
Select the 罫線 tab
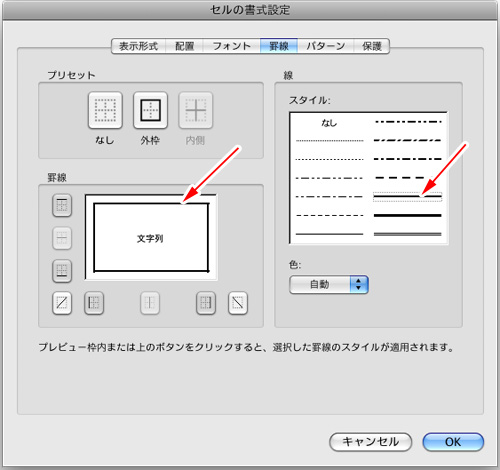point(279,46)
